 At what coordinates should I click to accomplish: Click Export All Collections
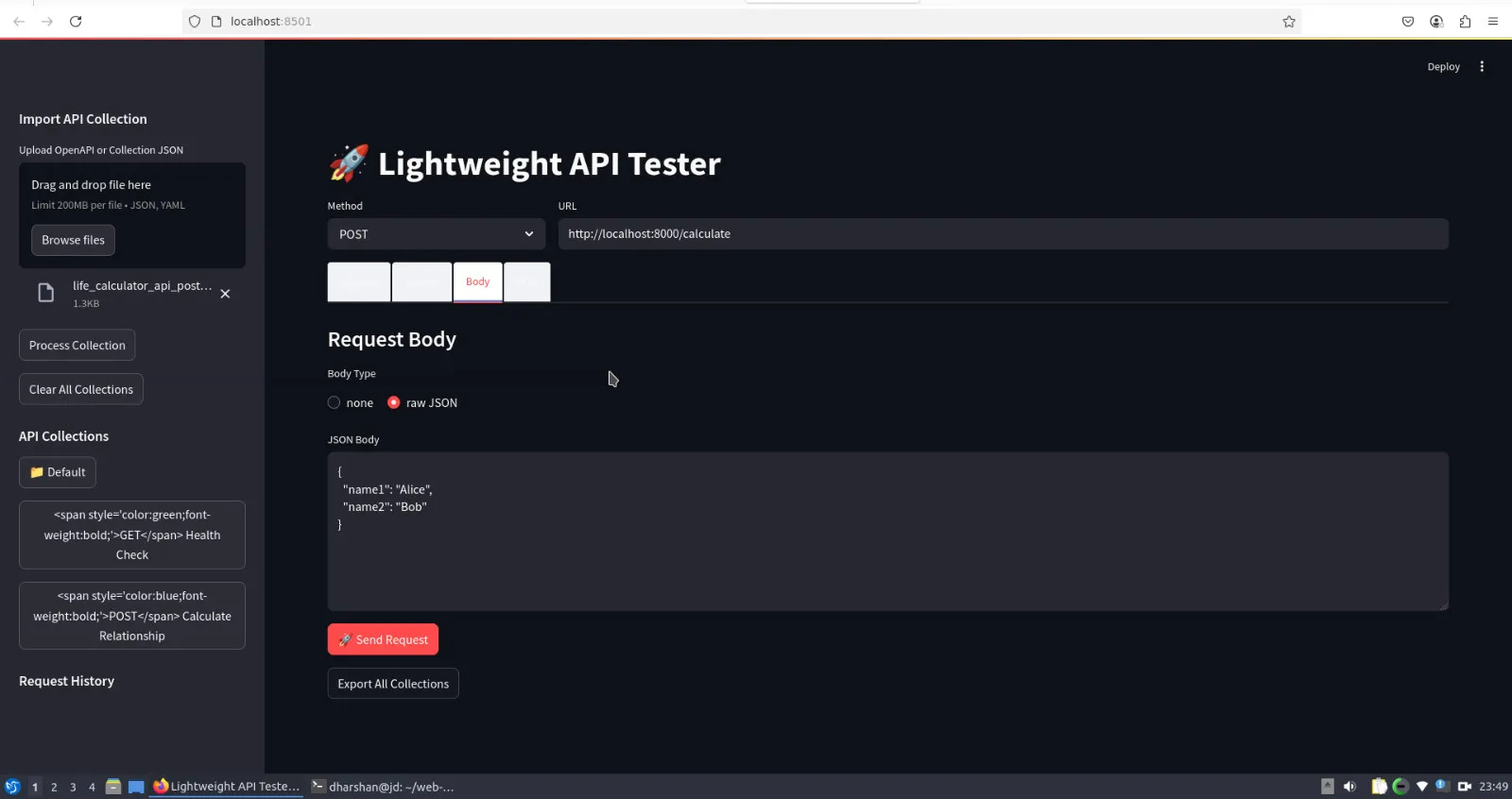click(x=393, y=684)
